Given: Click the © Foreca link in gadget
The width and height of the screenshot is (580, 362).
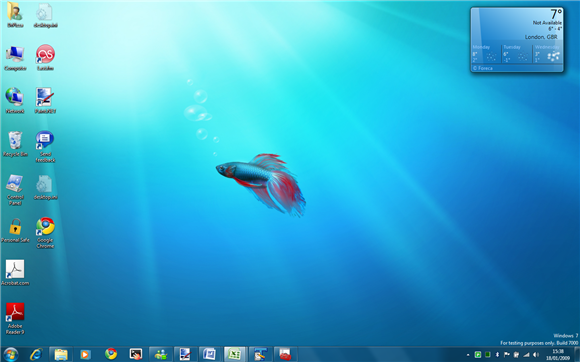Looking at the screenshot, I should point(483,68).
